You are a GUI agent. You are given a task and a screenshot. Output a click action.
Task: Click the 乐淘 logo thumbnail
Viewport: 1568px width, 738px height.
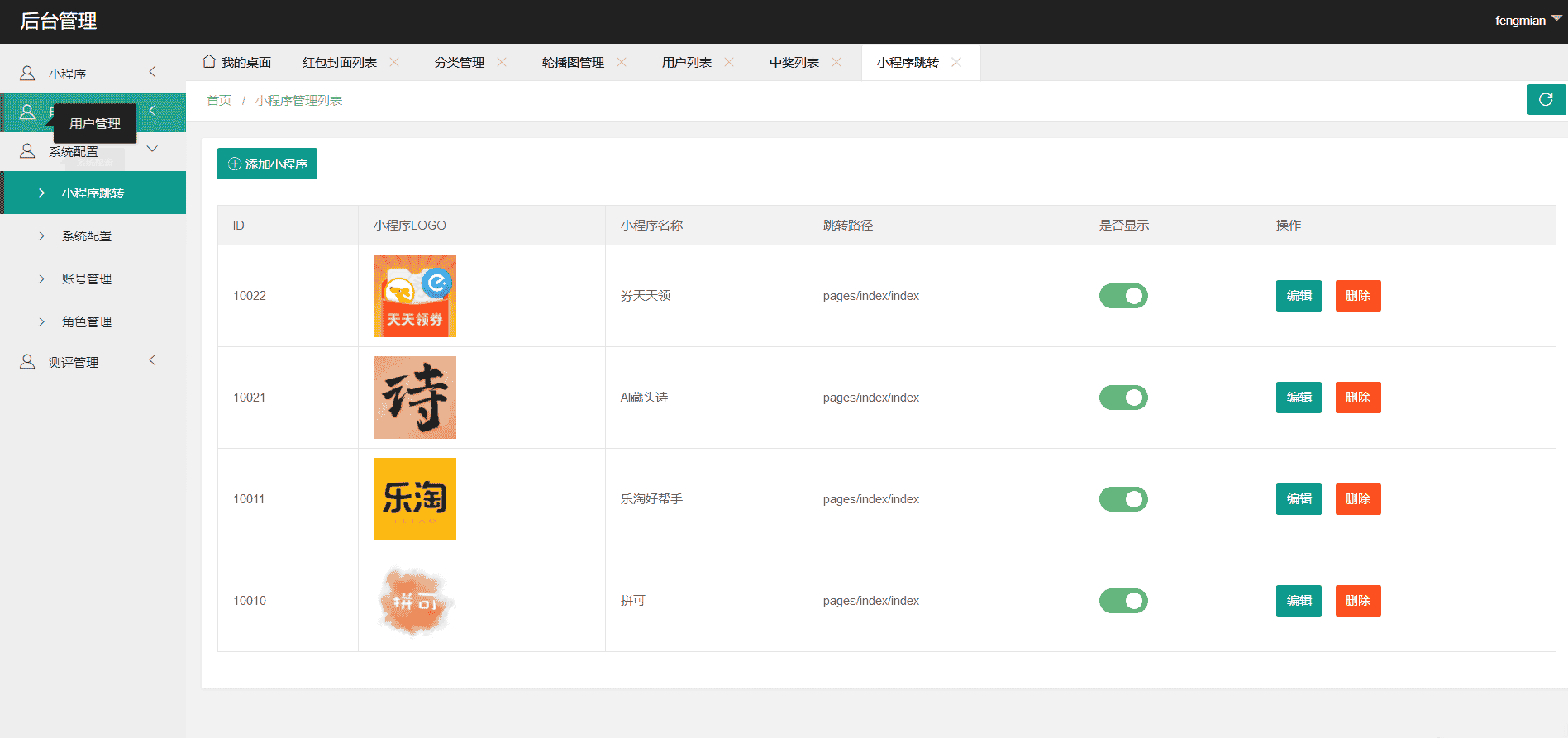pos(415,499)
